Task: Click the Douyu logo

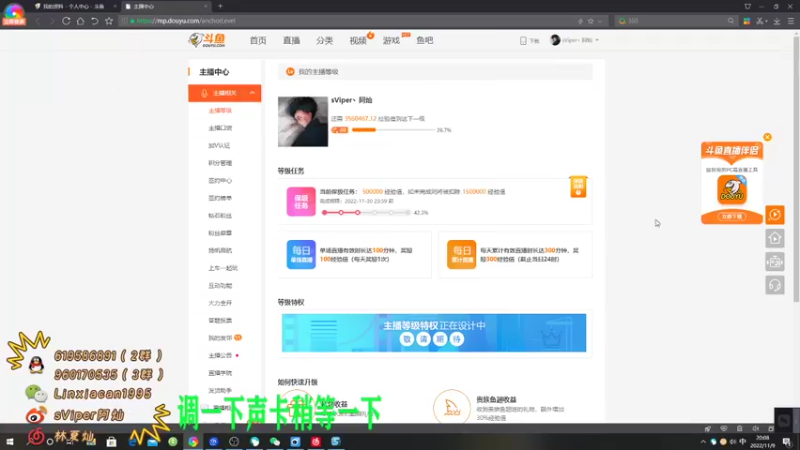Action: click(x=207, y=40)
